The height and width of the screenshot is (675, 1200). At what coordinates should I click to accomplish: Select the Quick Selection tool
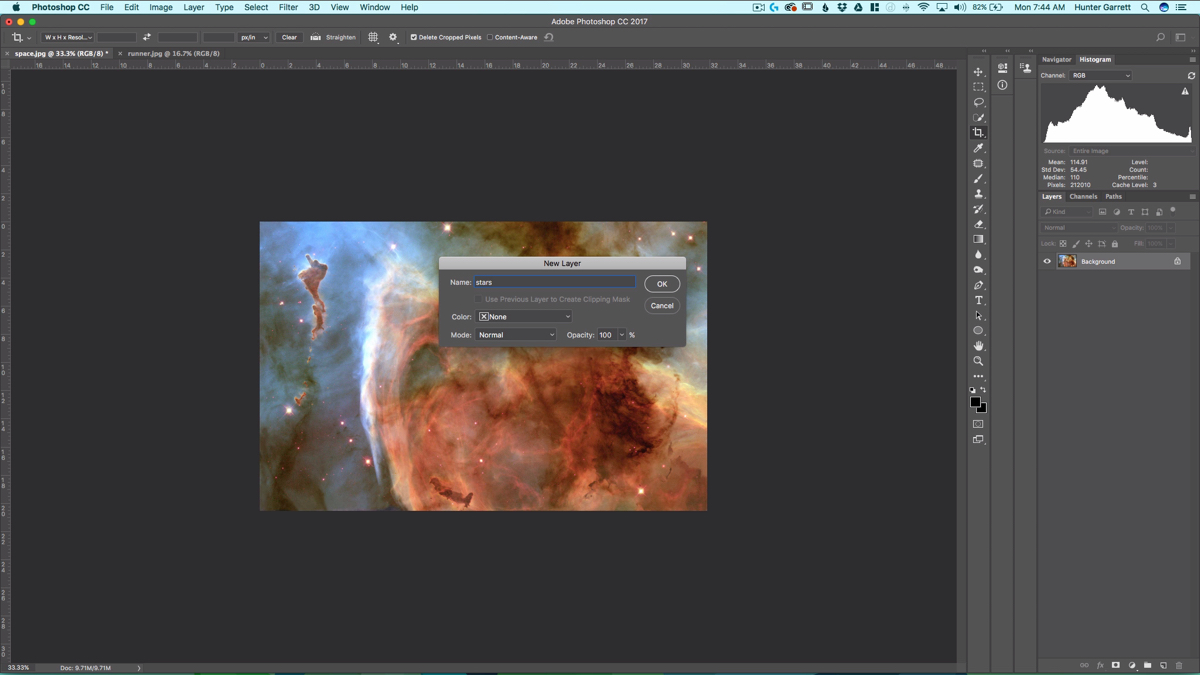pyautogui.click(x=978, y=118)
